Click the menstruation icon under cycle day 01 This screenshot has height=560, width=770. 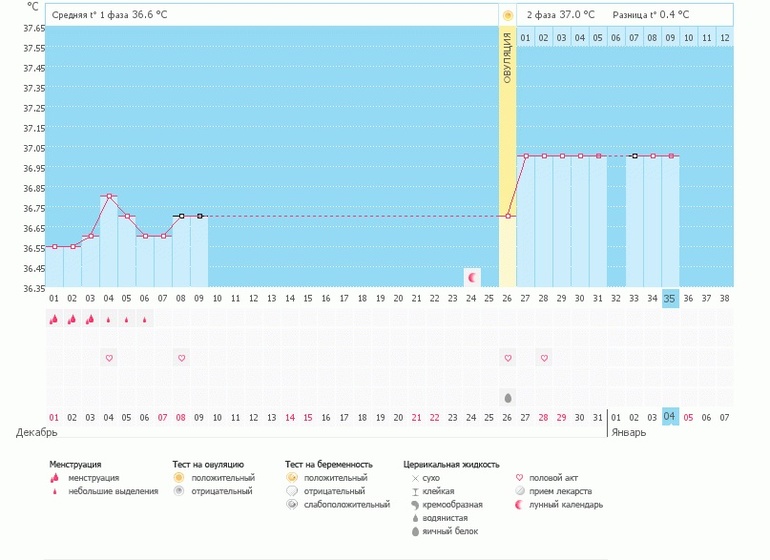(x=54, y=320)
